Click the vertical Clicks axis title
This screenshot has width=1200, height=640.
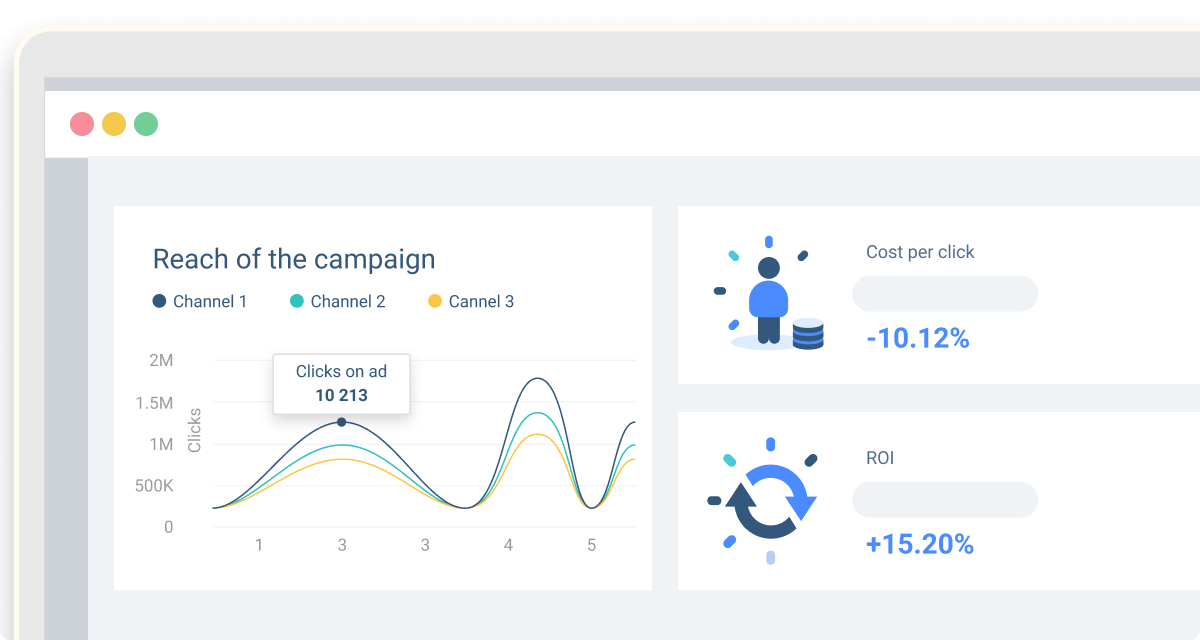pos(195,430)
